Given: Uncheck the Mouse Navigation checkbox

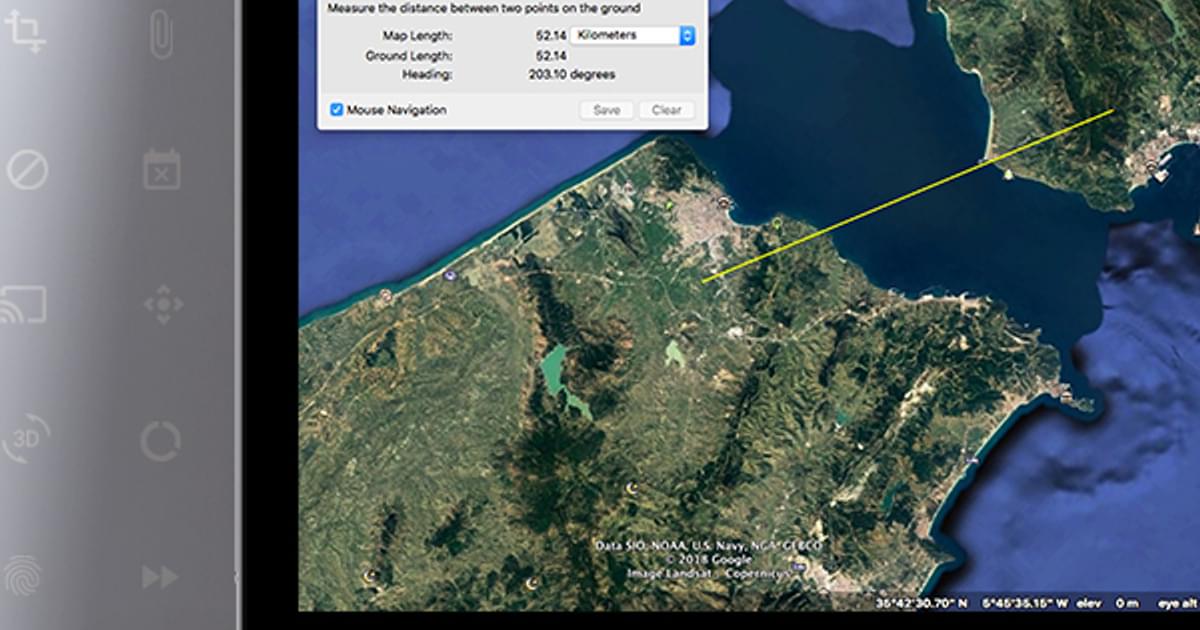Looking at the screenshot, I should tap(337, 110).
